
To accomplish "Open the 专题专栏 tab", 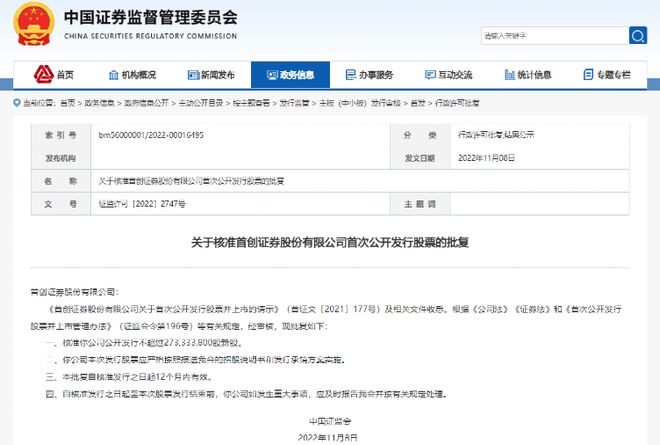I will (607, 75).
